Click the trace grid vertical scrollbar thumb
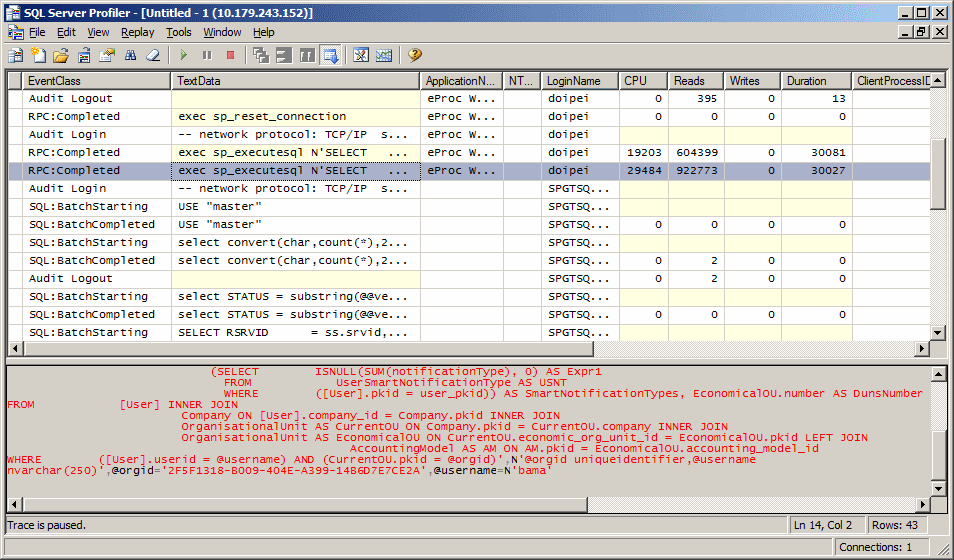954x560 pixels. tap(938, 174)
